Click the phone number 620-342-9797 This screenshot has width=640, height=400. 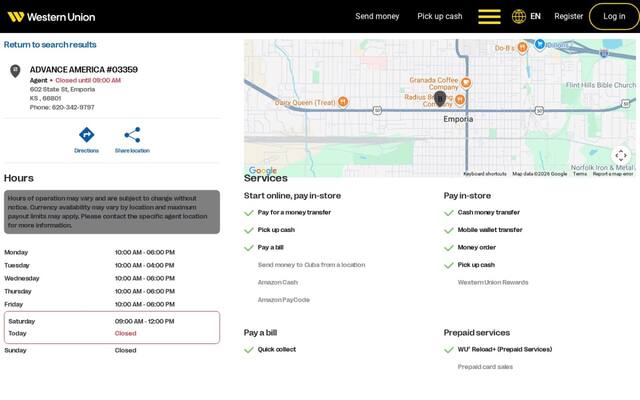[73, 107]
